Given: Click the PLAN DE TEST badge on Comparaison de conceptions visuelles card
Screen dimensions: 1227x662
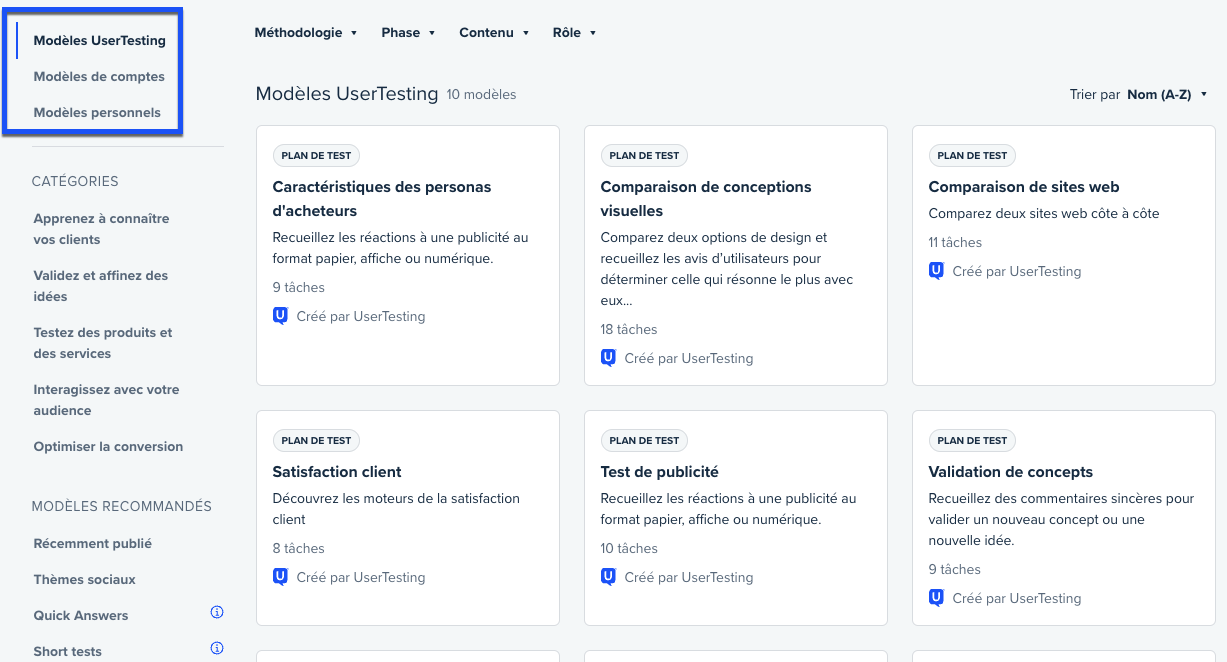Looking at the screenshot, I should point(644,156).
